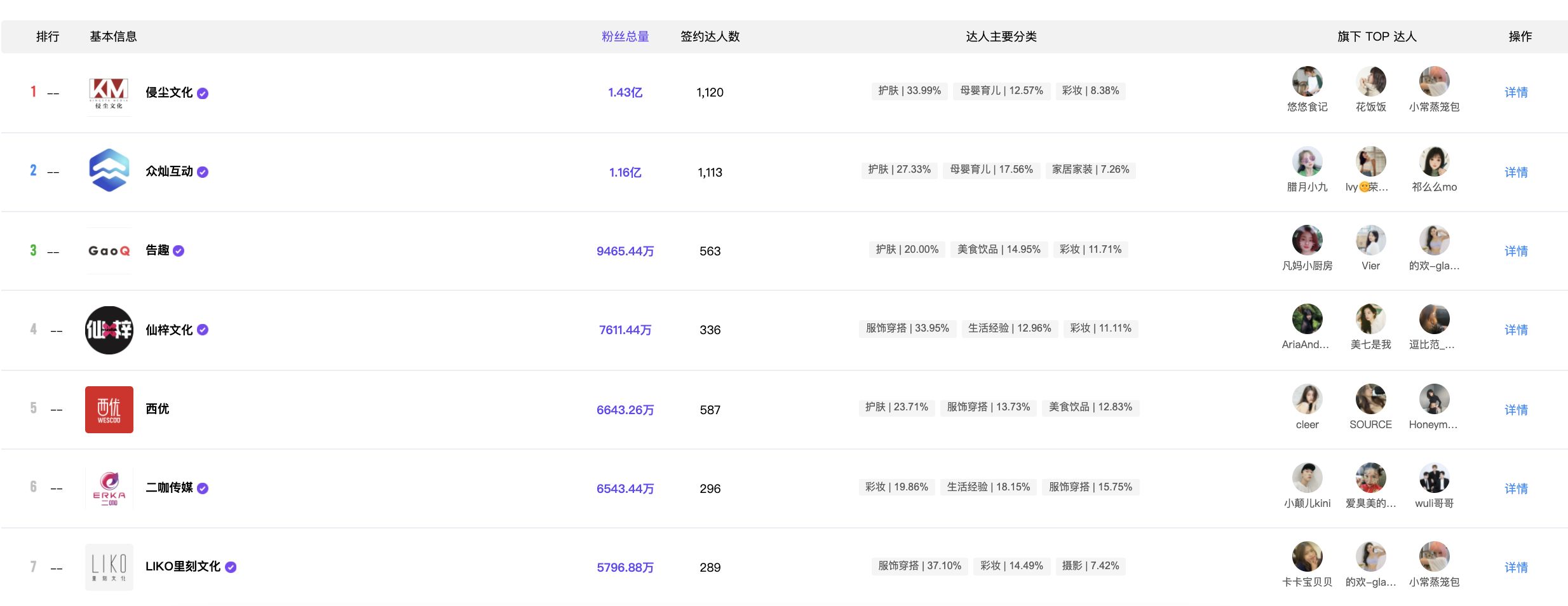
Task: View wuli哥哥 influencer avatar
Action: (1434, 478)
